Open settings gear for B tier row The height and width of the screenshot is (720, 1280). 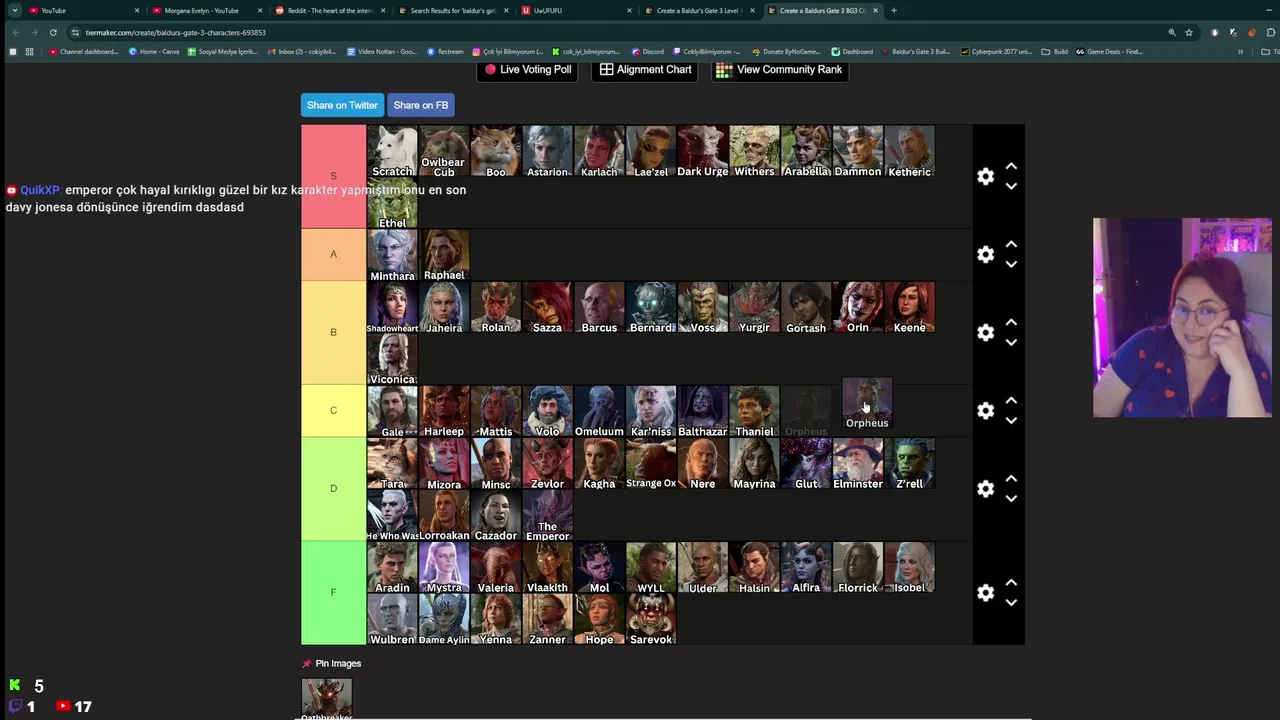pyautogui.click(x=985, y=332)
